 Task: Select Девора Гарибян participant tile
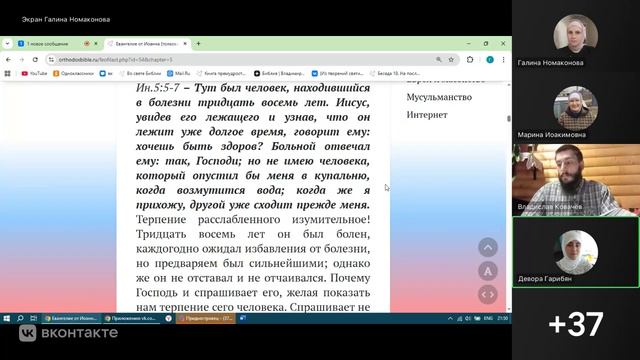pos(576,252)
